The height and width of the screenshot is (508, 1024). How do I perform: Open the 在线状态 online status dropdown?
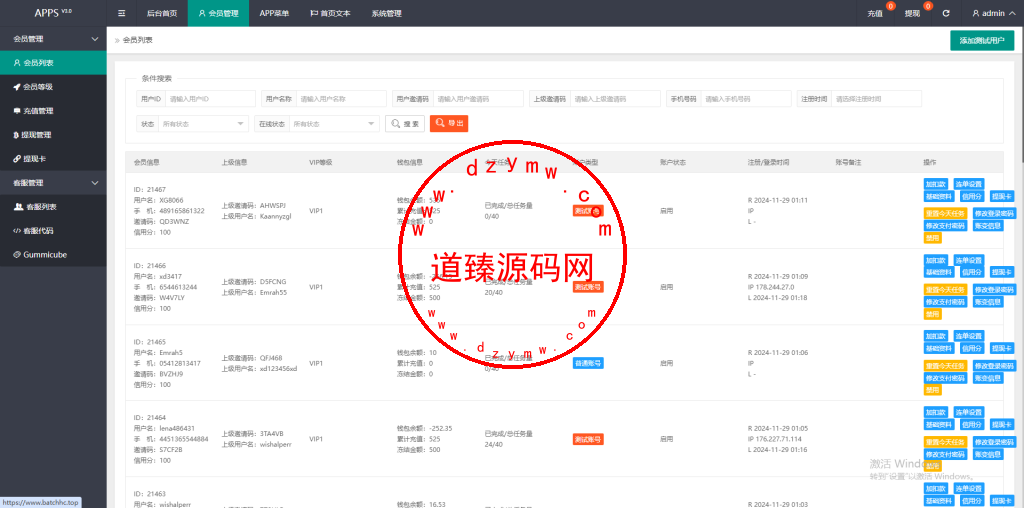point(334,123)
